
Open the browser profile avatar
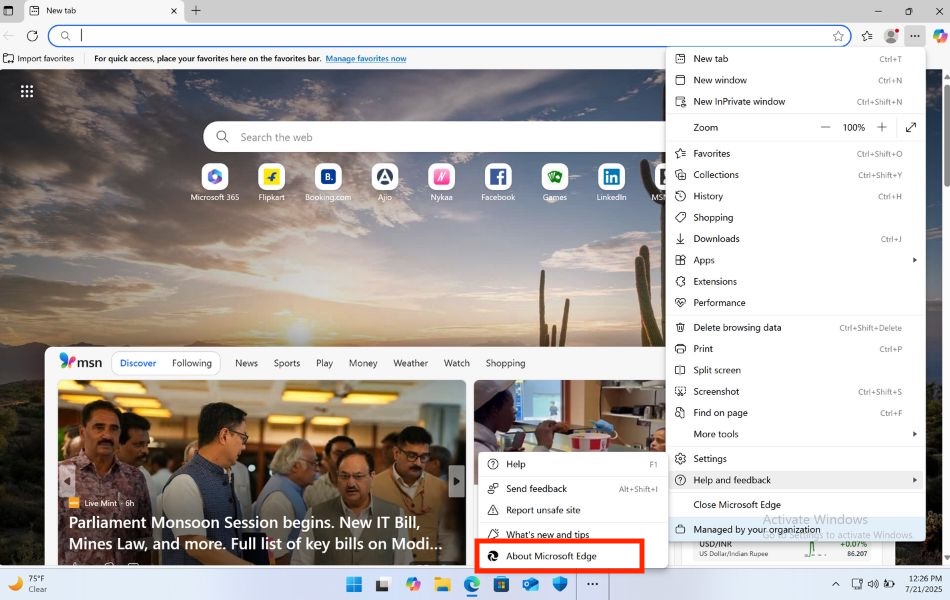(891, 35)
